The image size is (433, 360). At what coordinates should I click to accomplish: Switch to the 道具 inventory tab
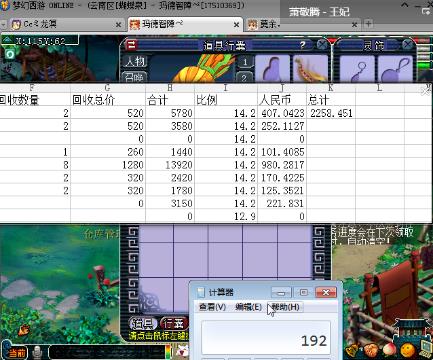tap(143, 323)
